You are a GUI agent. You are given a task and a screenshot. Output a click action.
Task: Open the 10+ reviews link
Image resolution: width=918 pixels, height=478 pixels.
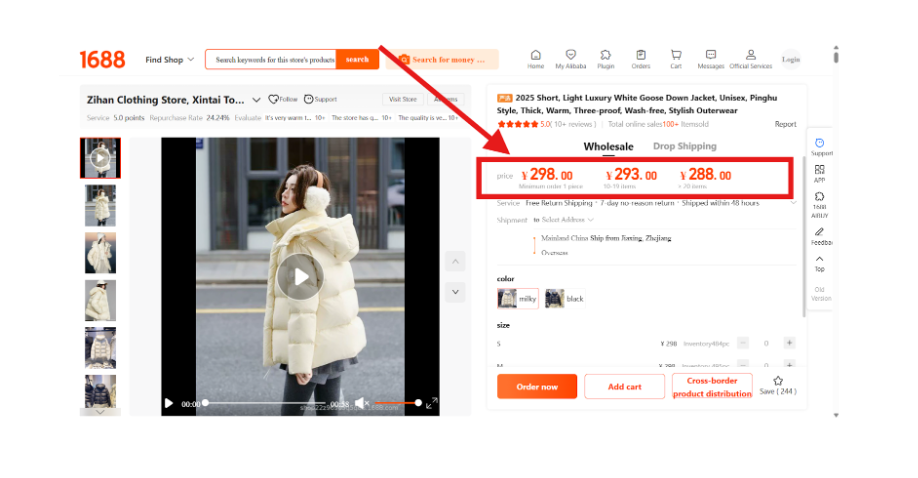click(x=575, y=124)
